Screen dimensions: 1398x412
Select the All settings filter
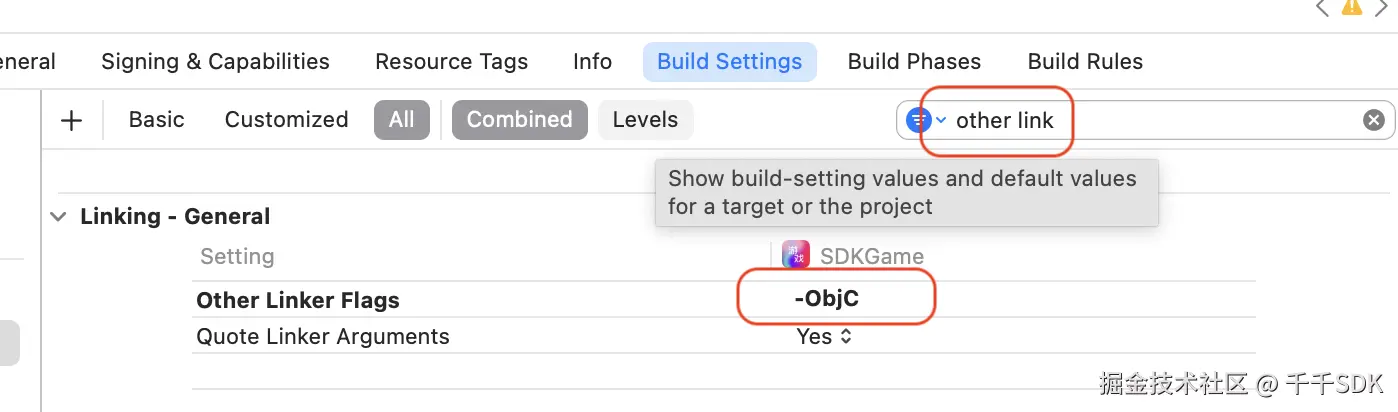coord(401,120)
